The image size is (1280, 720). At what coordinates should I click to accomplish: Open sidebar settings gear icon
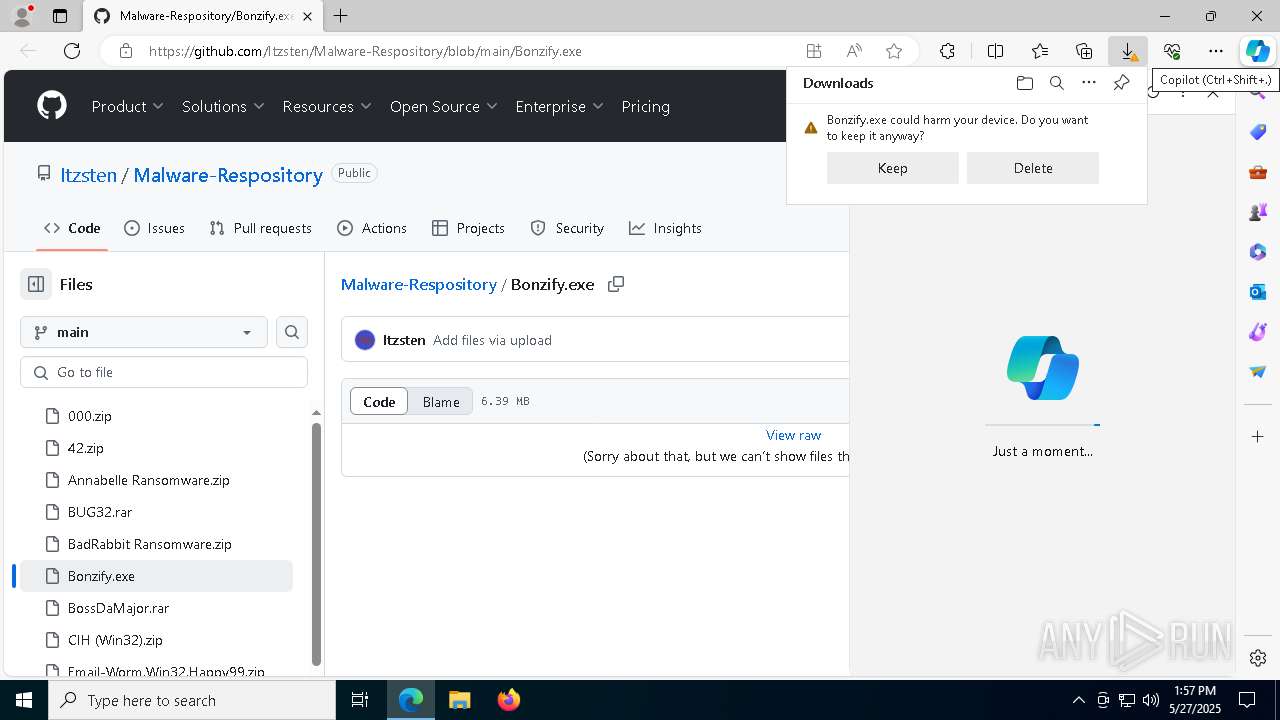point(1258,658)
